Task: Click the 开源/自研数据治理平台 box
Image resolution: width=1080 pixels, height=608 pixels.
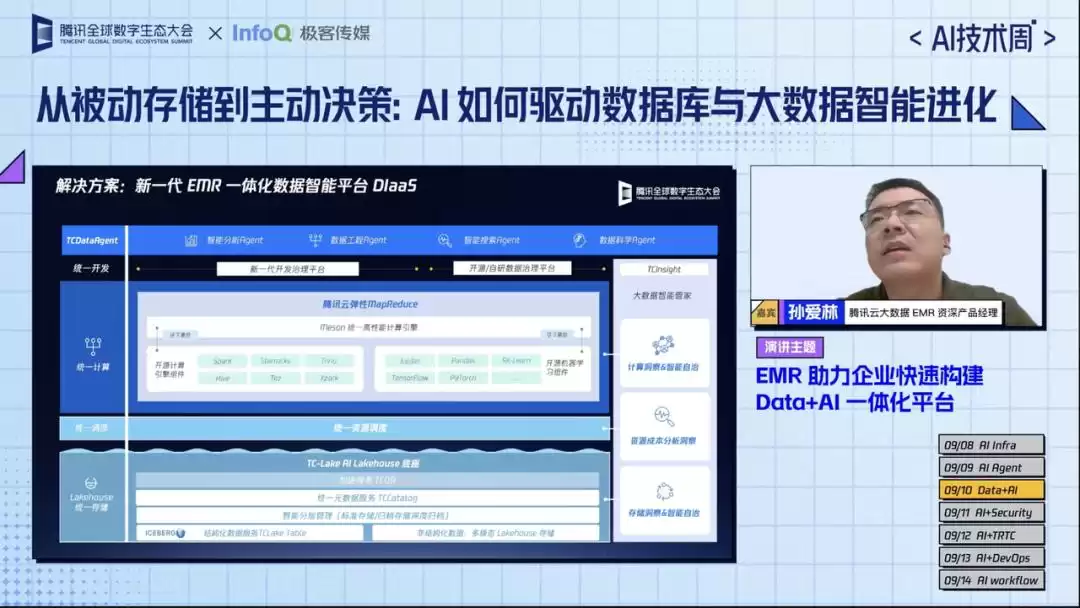Action: click(512, 269)
